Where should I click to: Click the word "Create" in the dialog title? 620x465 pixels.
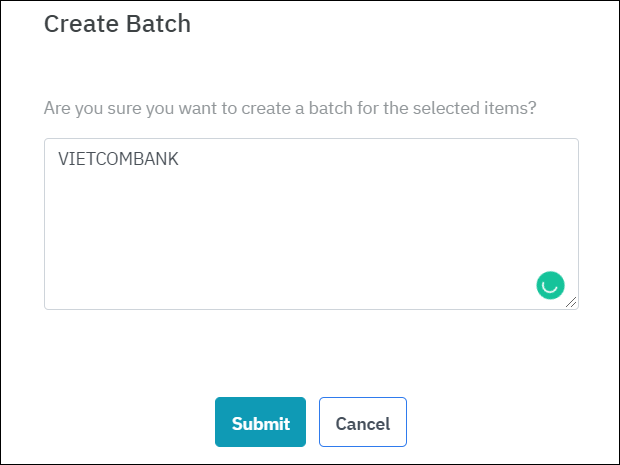coord(82,23)
